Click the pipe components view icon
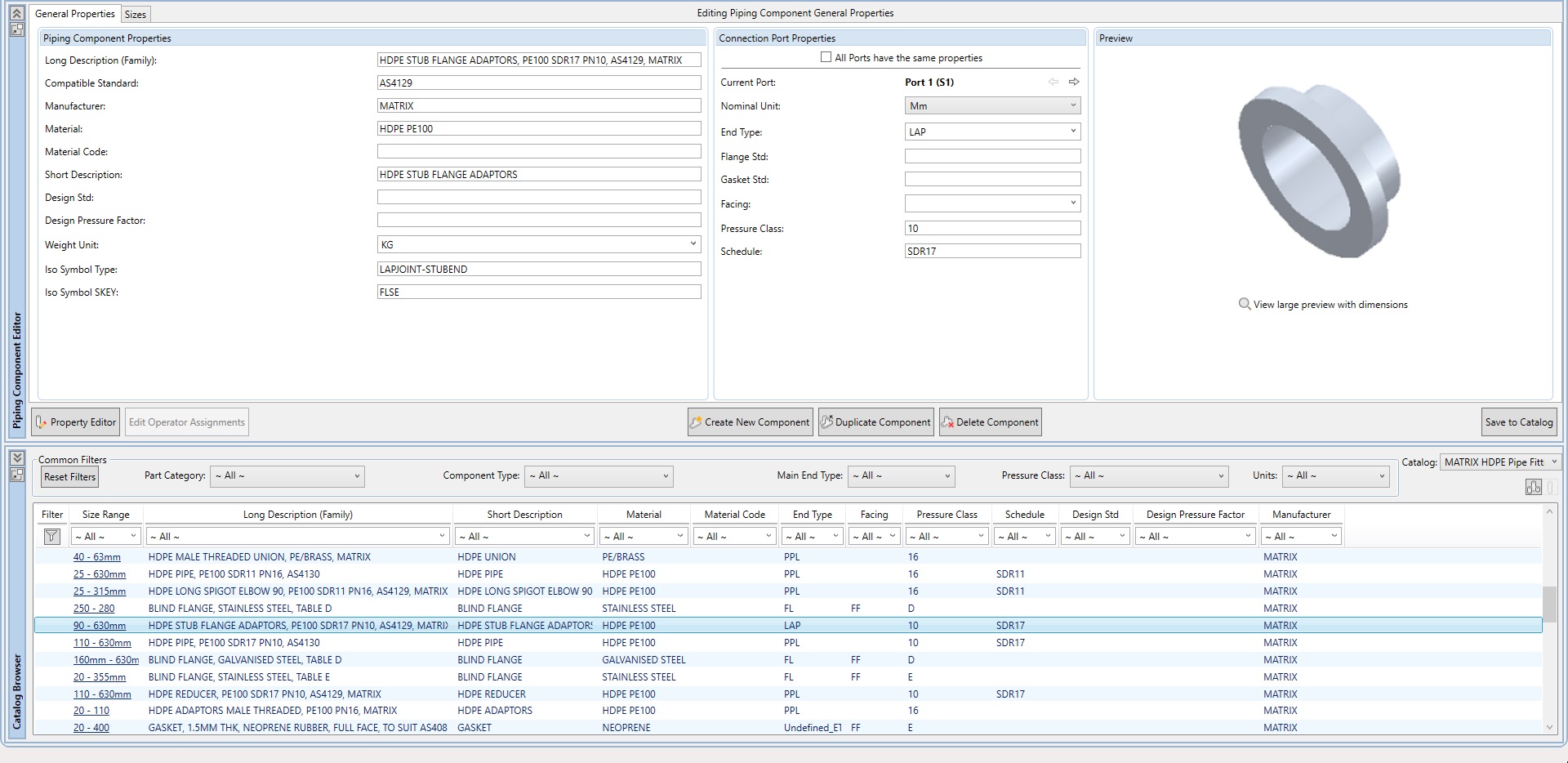This screenshot has width=1568, height=763. coord(1533,487)
